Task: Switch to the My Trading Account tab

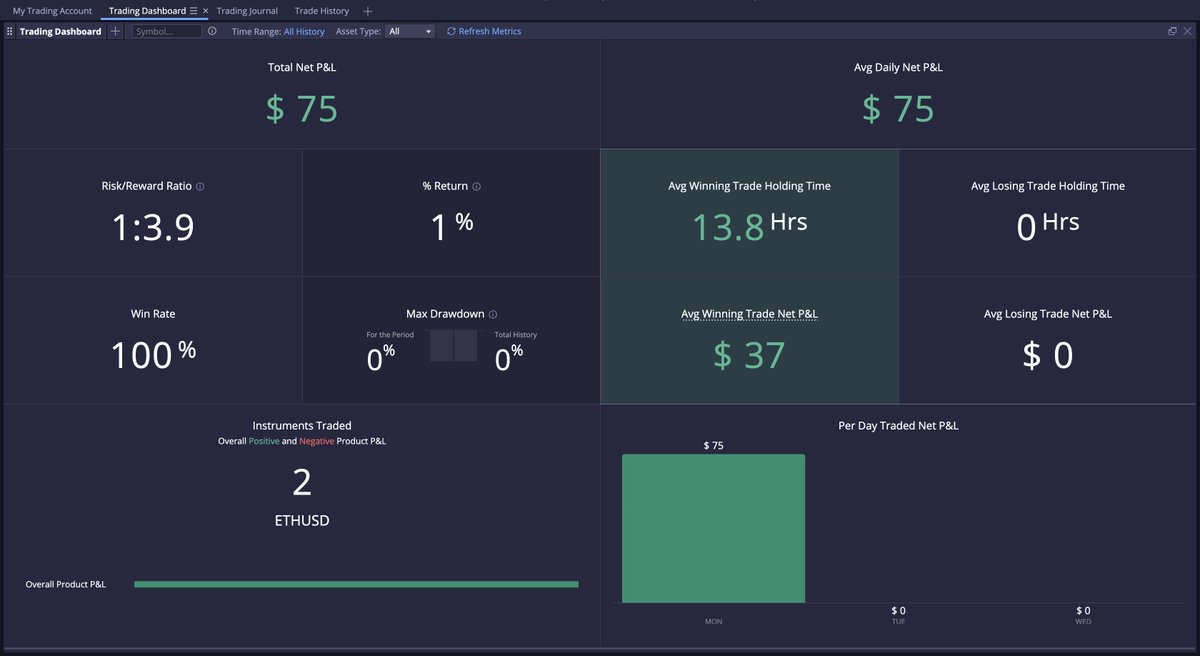Action: pos(51,10)
